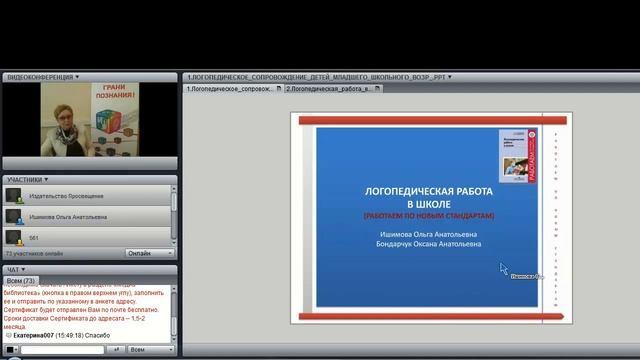Open the Всем recipient dropdown beside chat input
640x360 pixels.
tap(151, 350)
